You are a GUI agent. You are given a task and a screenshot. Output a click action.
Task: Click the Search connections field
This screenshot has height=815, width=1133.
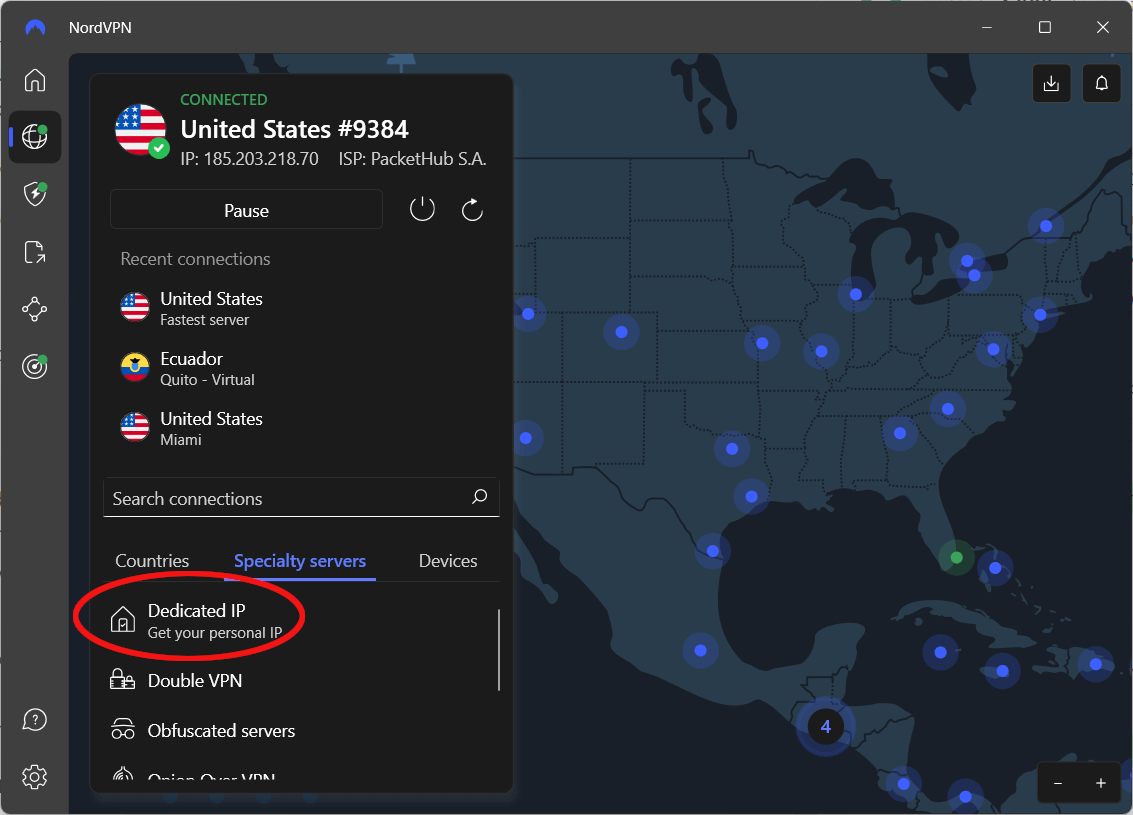point(301,497)
